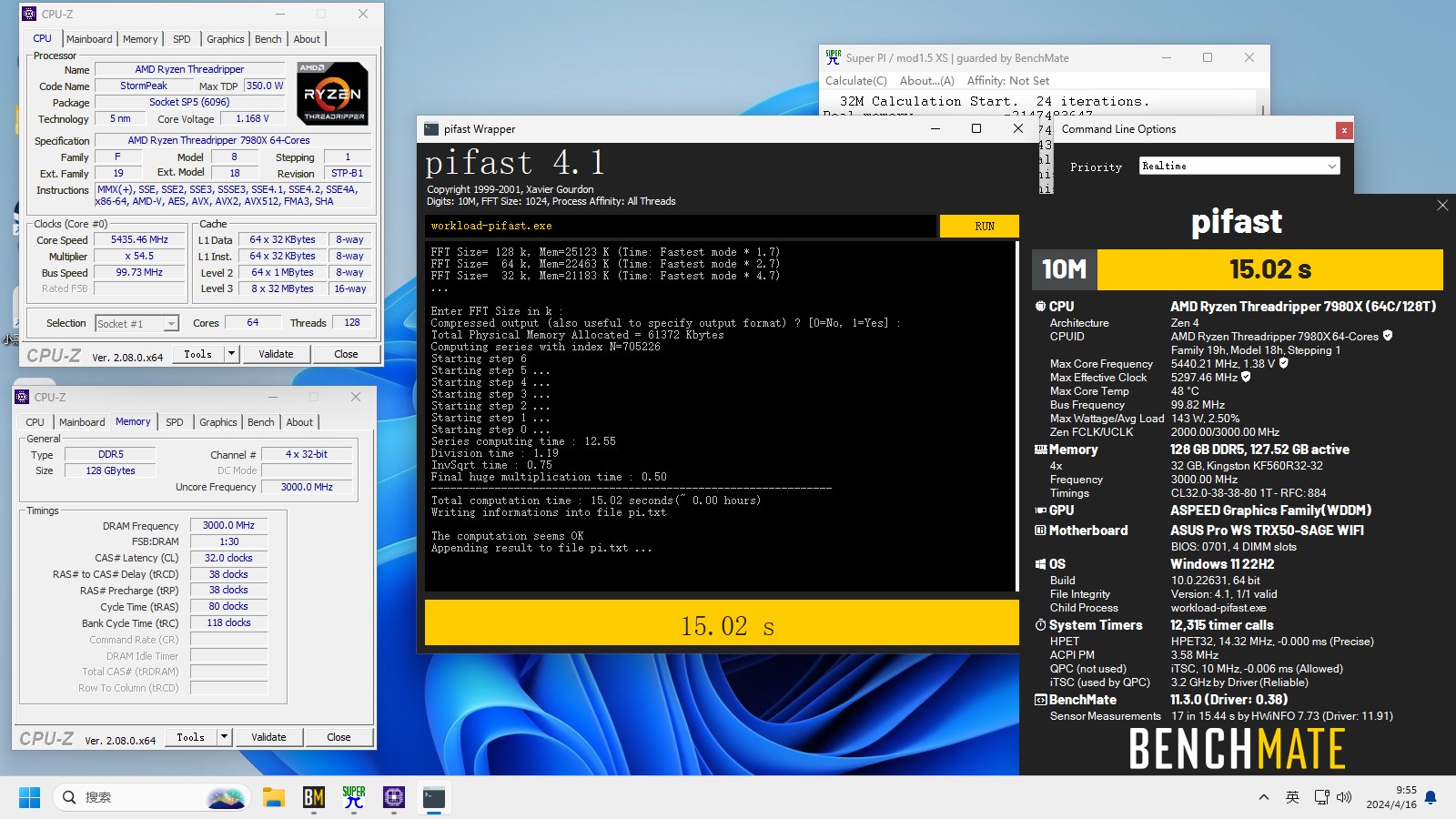Click Close button in upper CPU-Z window

(x=346, y=354)
